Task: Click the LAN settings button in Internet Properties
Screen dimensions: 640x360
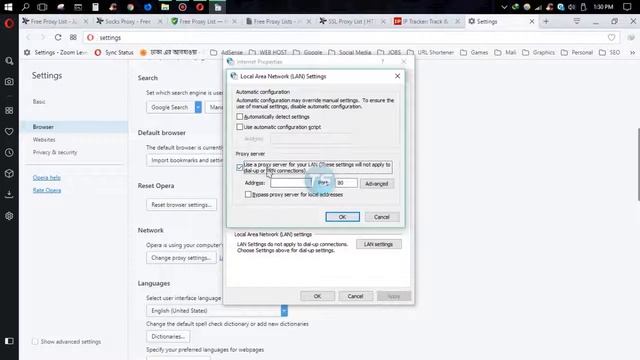Action: (x=378, y=244)
